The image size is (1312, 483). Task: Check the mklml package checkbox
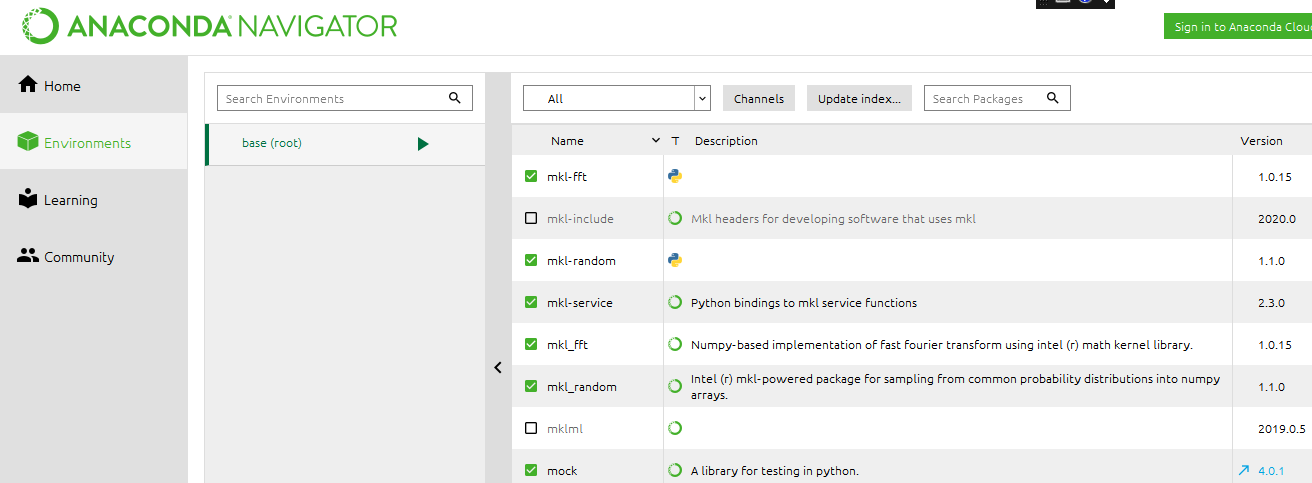click(531, 429)
